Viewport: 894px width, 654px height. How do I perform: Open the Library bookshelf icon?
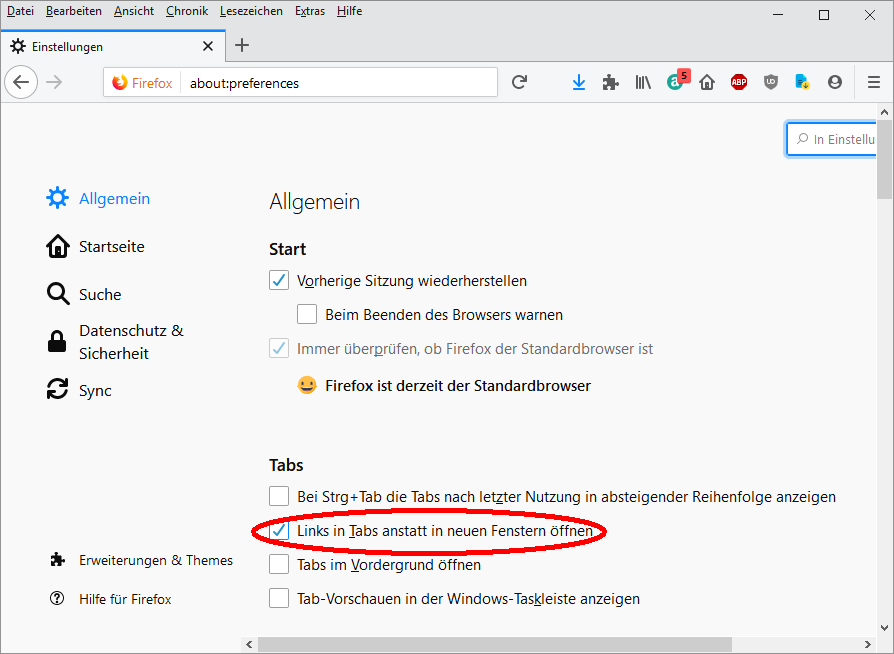point(643,83)
